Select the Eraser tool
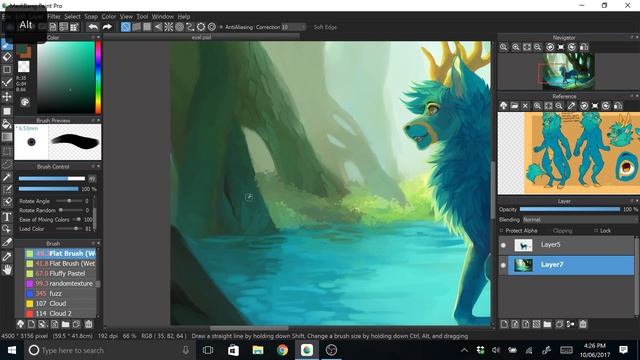Image resolution: width=640 pixels, height=360 pixels. (x=7, y=57)
